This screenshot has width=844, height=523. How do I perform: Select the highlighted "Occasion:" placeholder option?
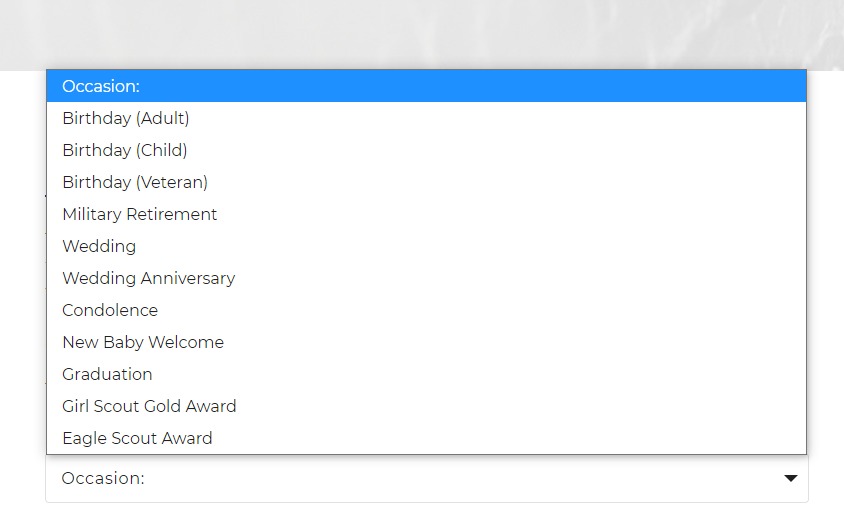click(x=426, y=86)
